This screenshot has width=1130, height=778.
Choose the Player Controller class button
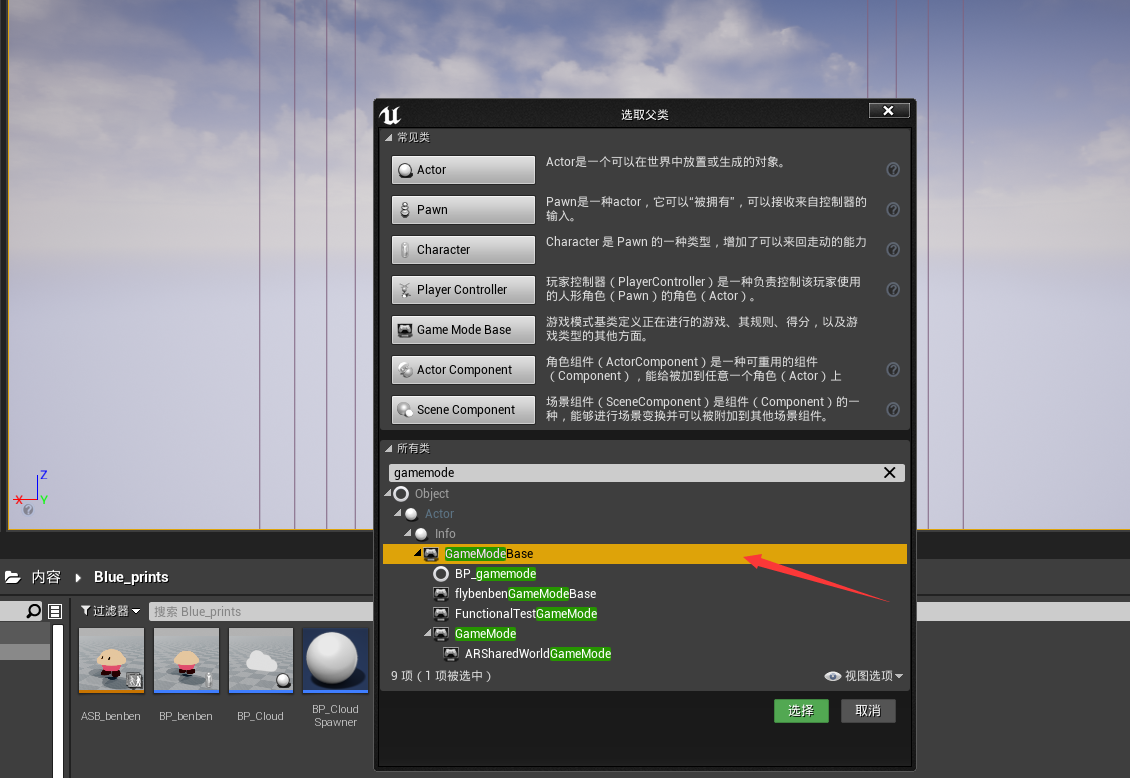pyautogui.click(x=463, y=290)
